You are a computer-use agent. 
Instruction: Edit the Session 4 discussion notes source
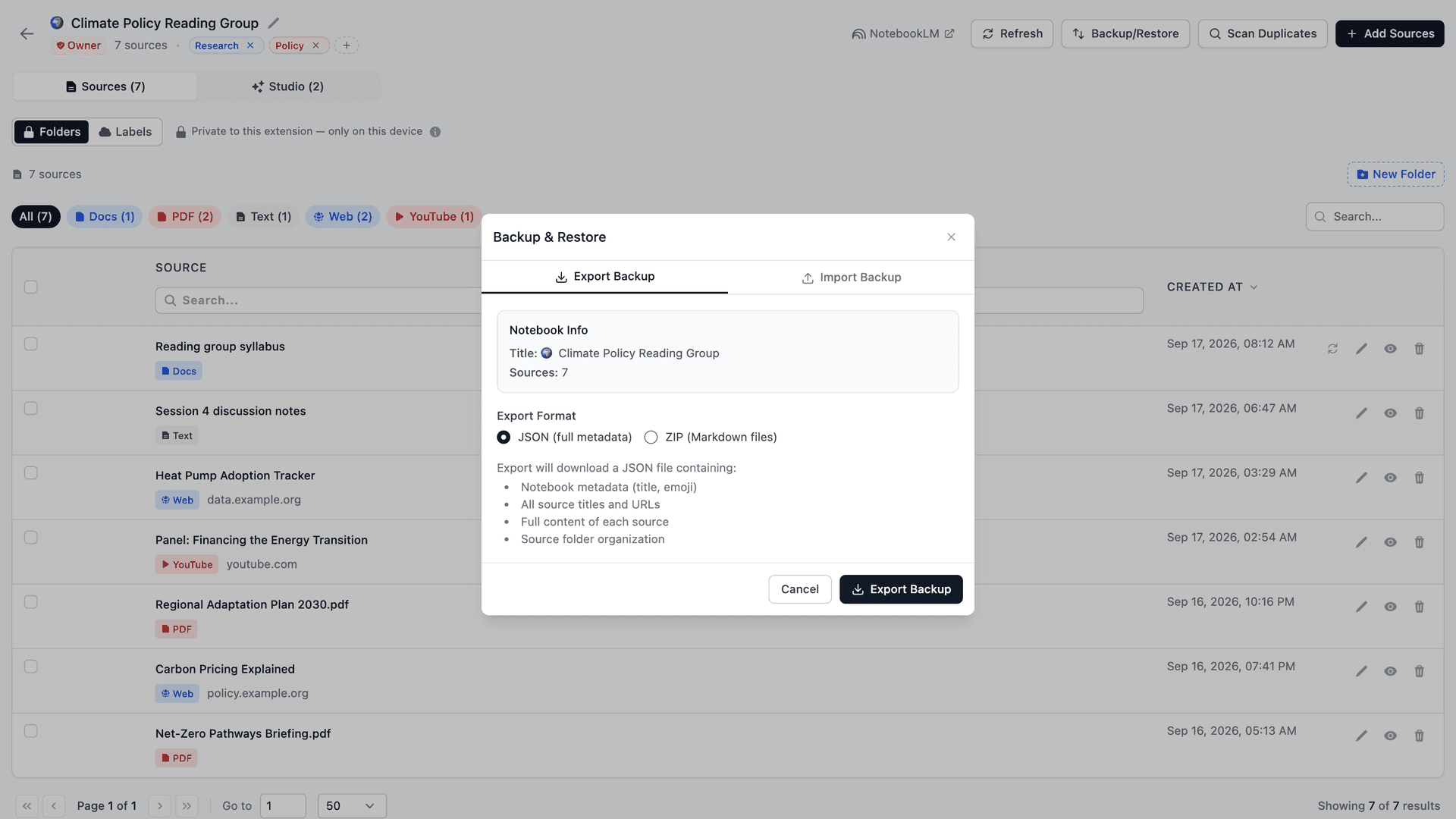click(x=1361, y=413)
